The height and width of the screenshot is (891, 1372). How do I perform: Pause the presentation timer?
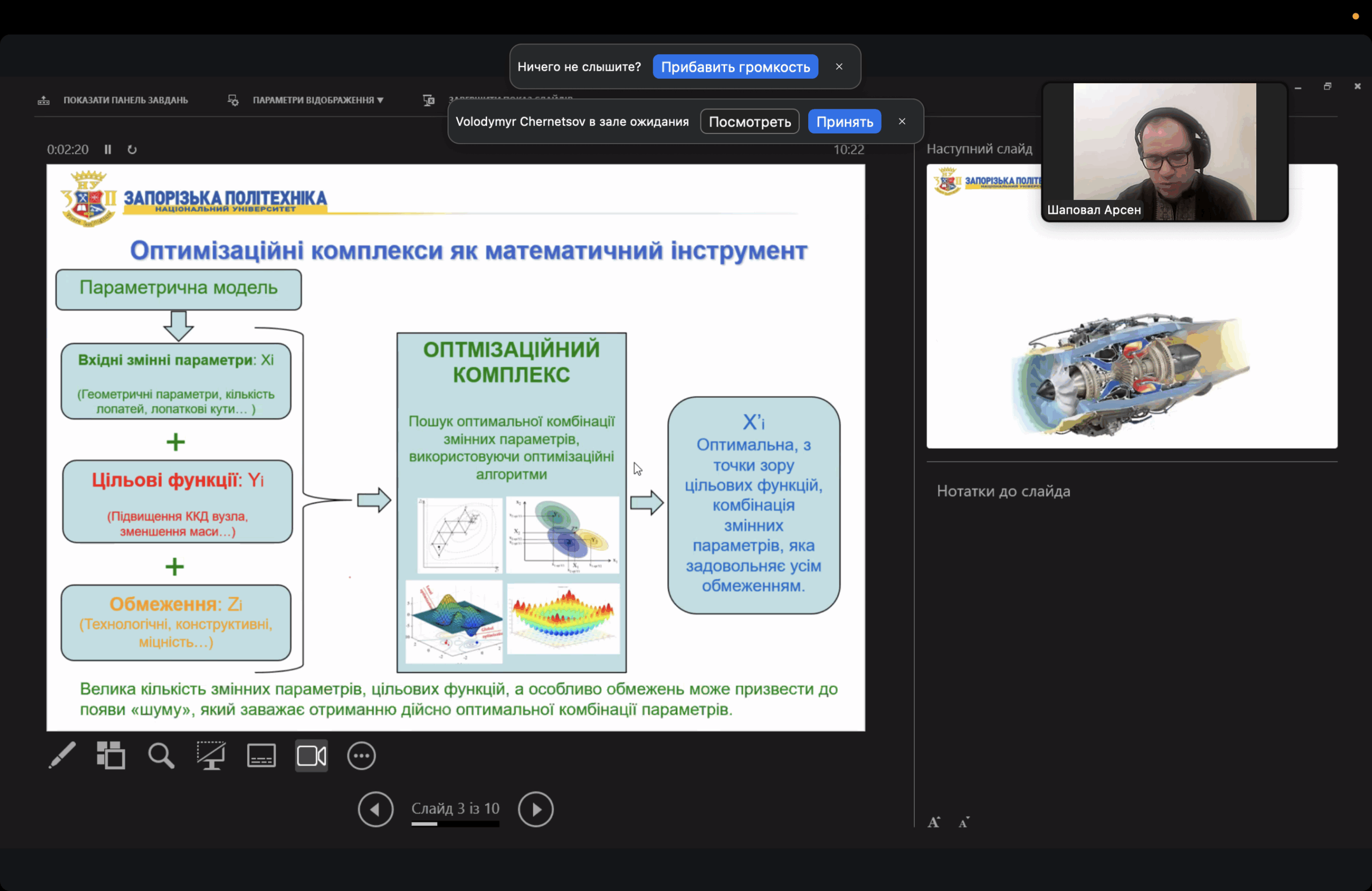(x=108, y=150)
